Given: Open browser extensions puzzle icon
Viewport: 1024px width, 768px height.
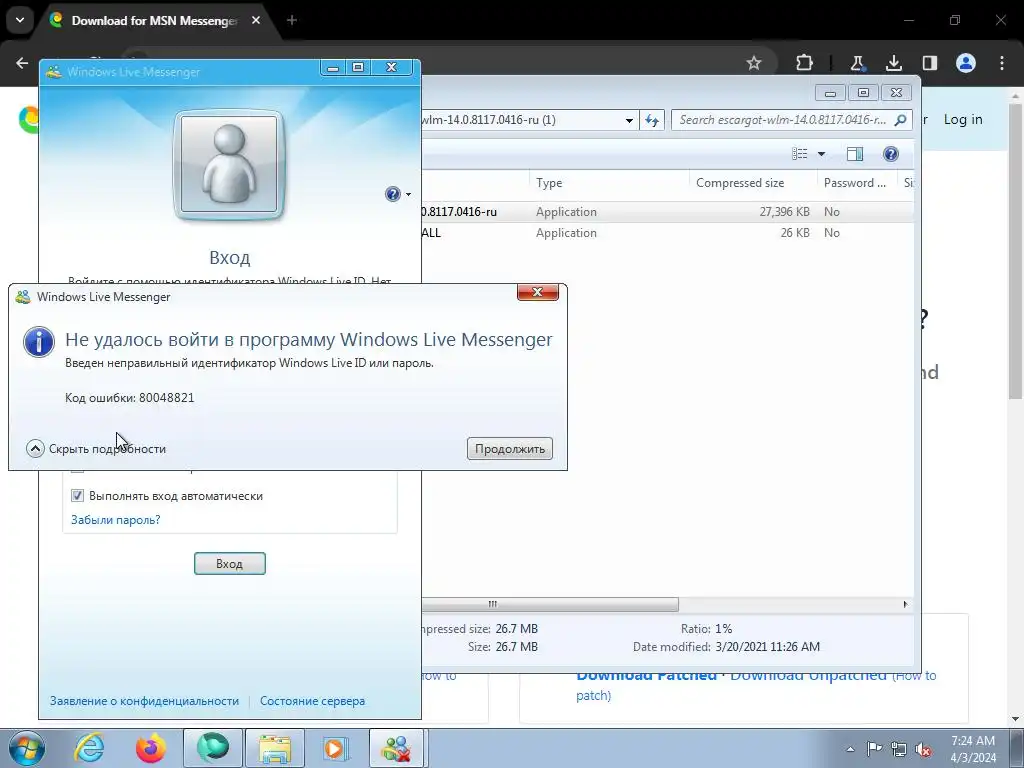Looking at the screenshot, I should point(805,63).
